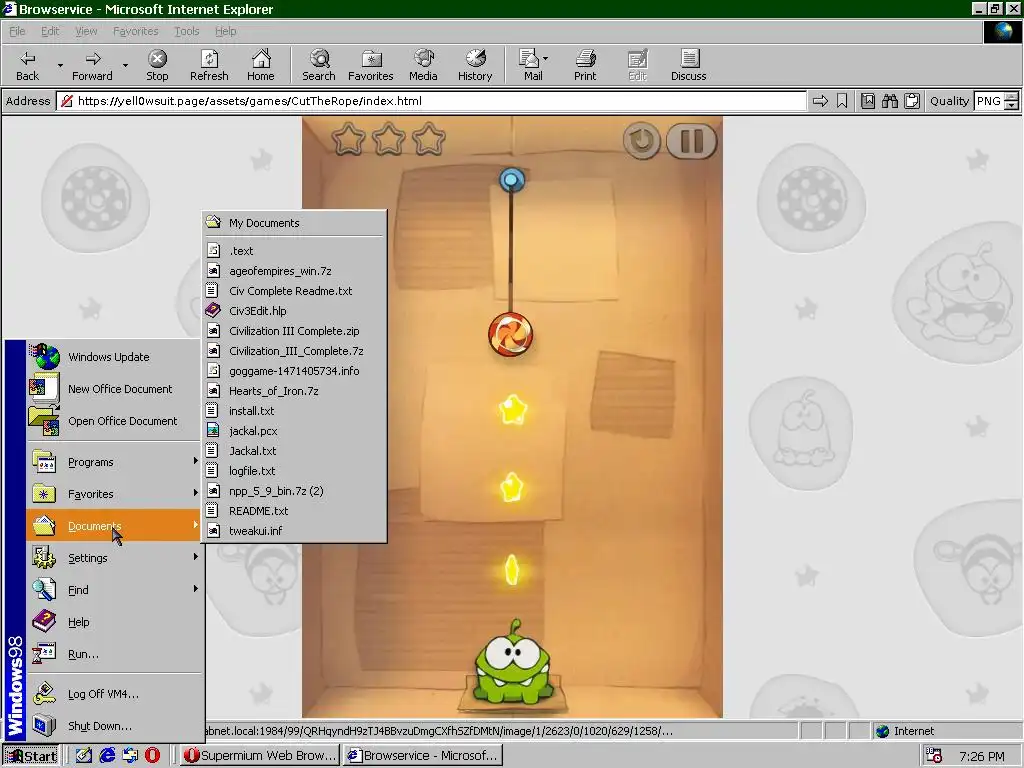Screen dimensions: 1024x768
Task: Expand Find submenu in Start menu
Action: [113, 590]
